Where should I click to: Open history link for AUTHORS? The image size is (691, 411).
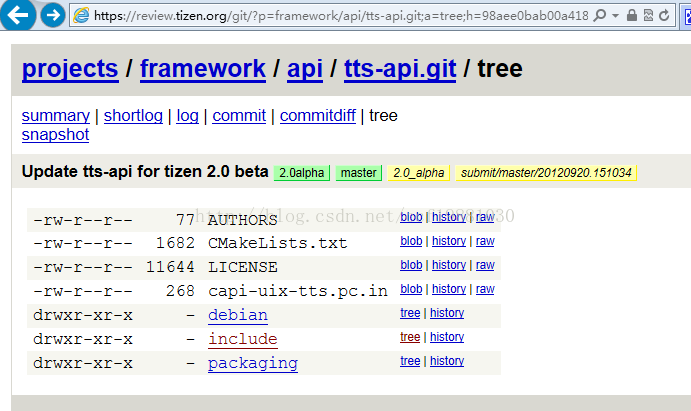point(449,217)
